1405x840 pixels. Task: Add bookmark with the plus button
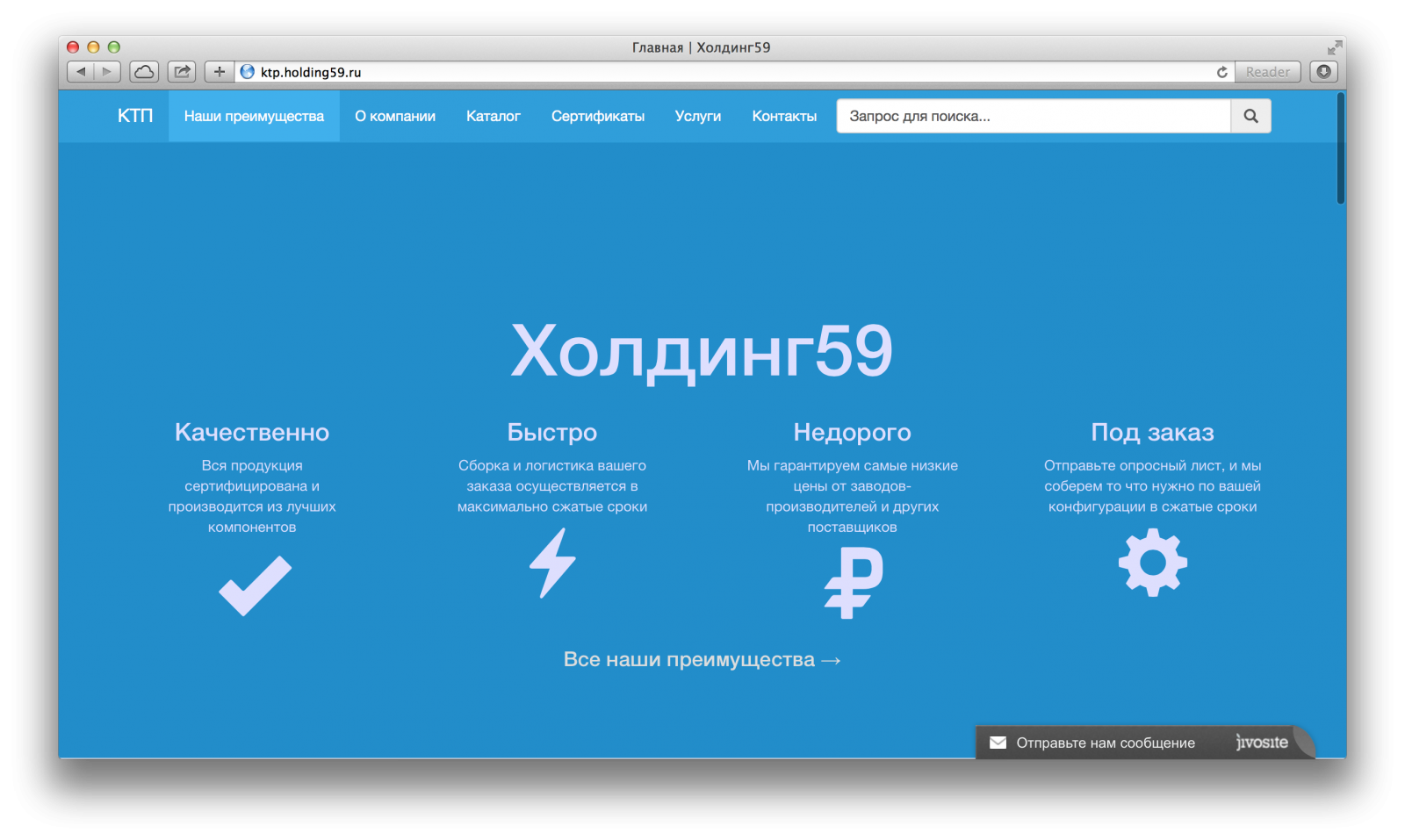(x=220, y=72)
